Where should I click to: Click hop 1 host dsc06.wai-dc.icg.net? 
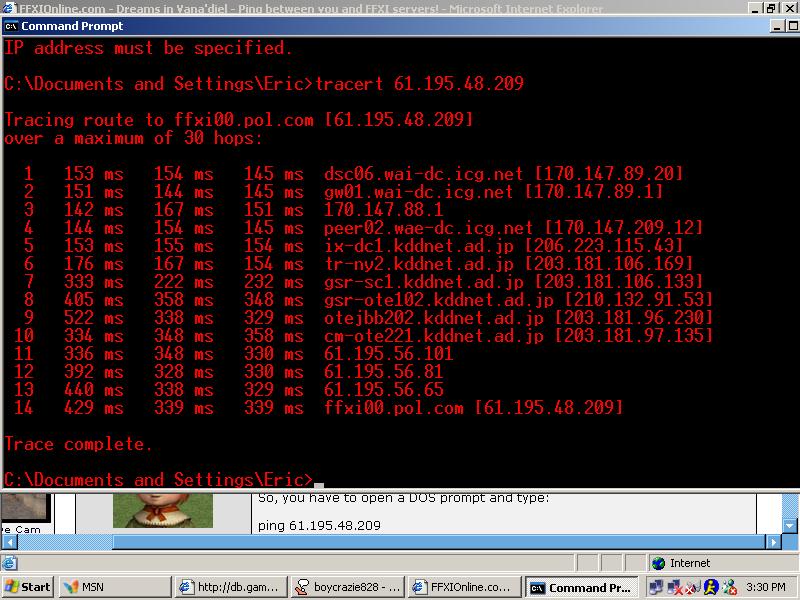423,174
